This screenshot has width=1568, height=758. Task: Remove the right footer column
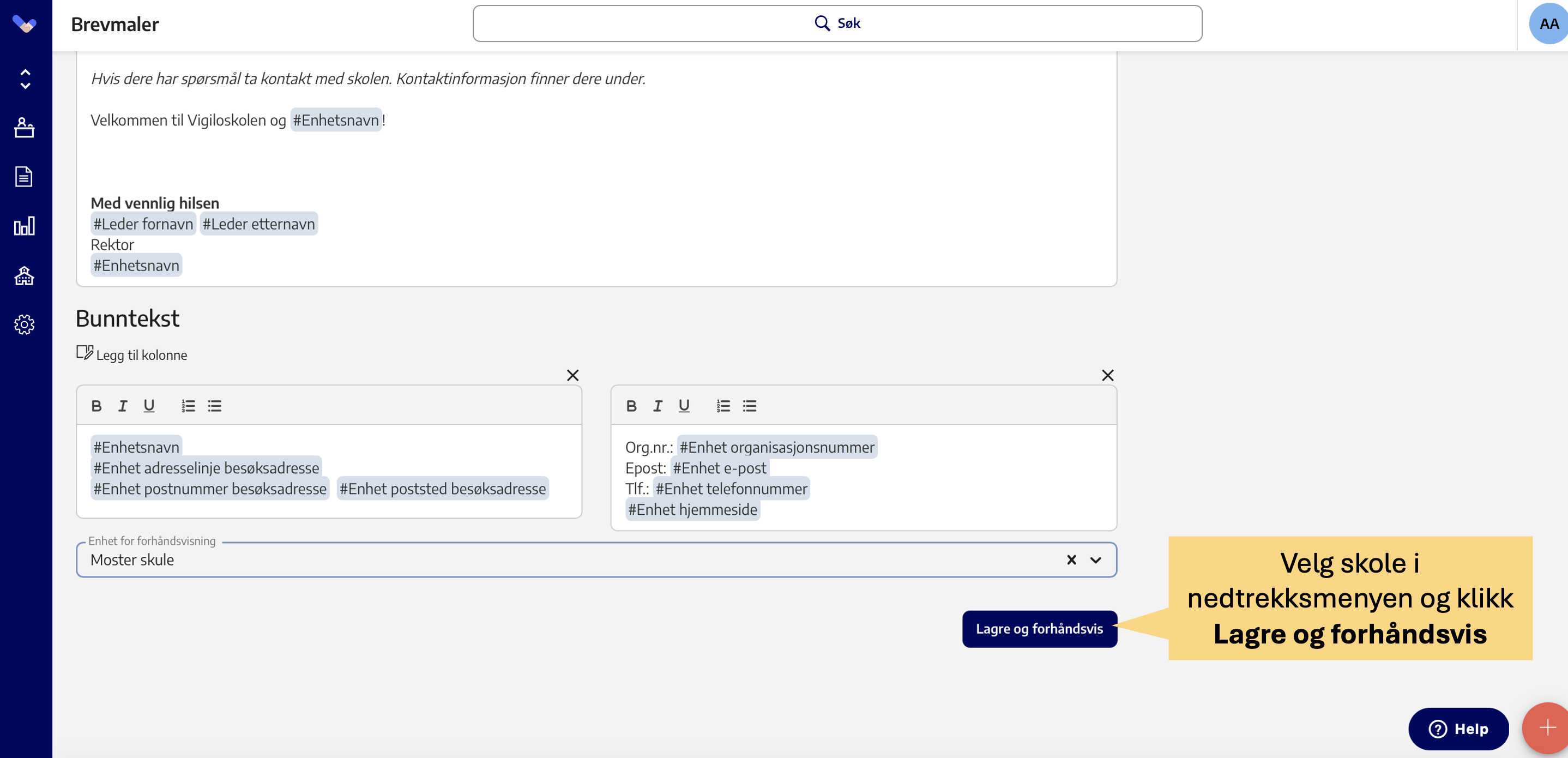[x=1107, y=375]
